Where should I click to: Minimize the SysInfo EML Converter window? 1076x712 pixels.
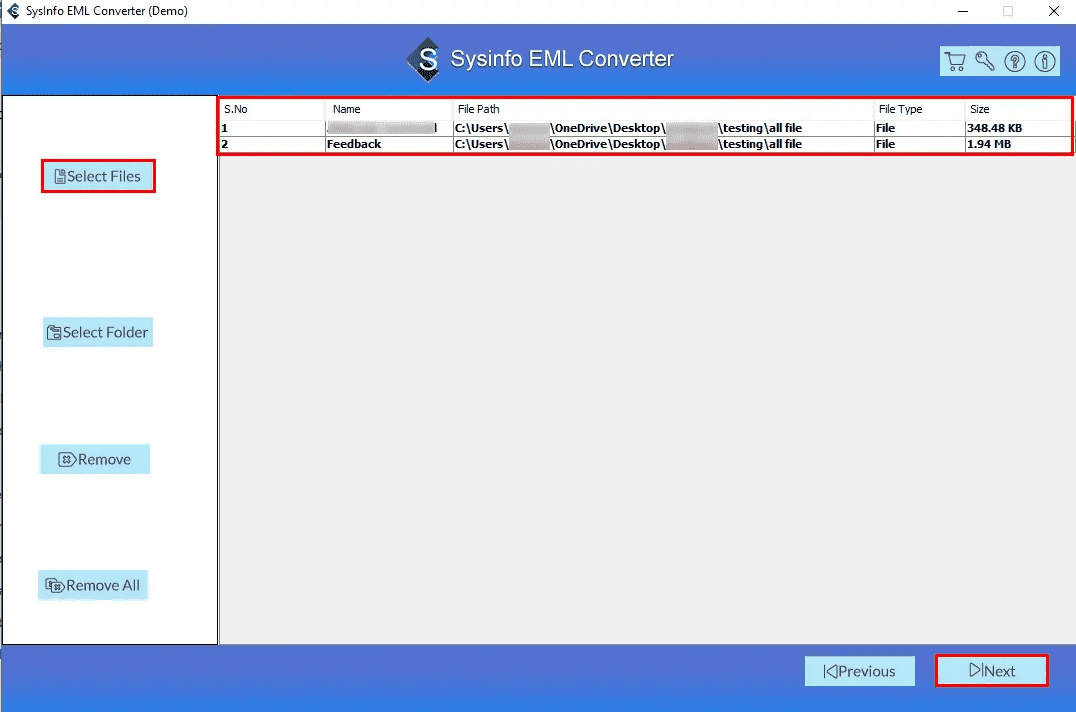pyautogui.click(x=963, y=11)
